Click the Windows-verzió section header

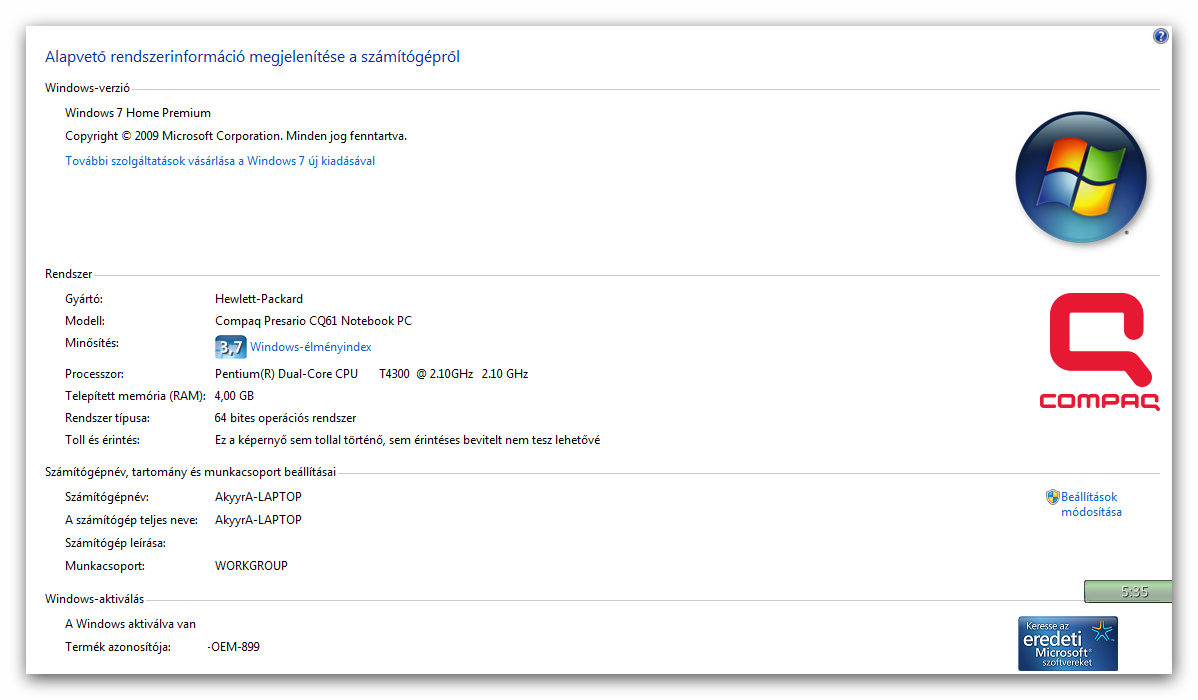tap(87, 88)
